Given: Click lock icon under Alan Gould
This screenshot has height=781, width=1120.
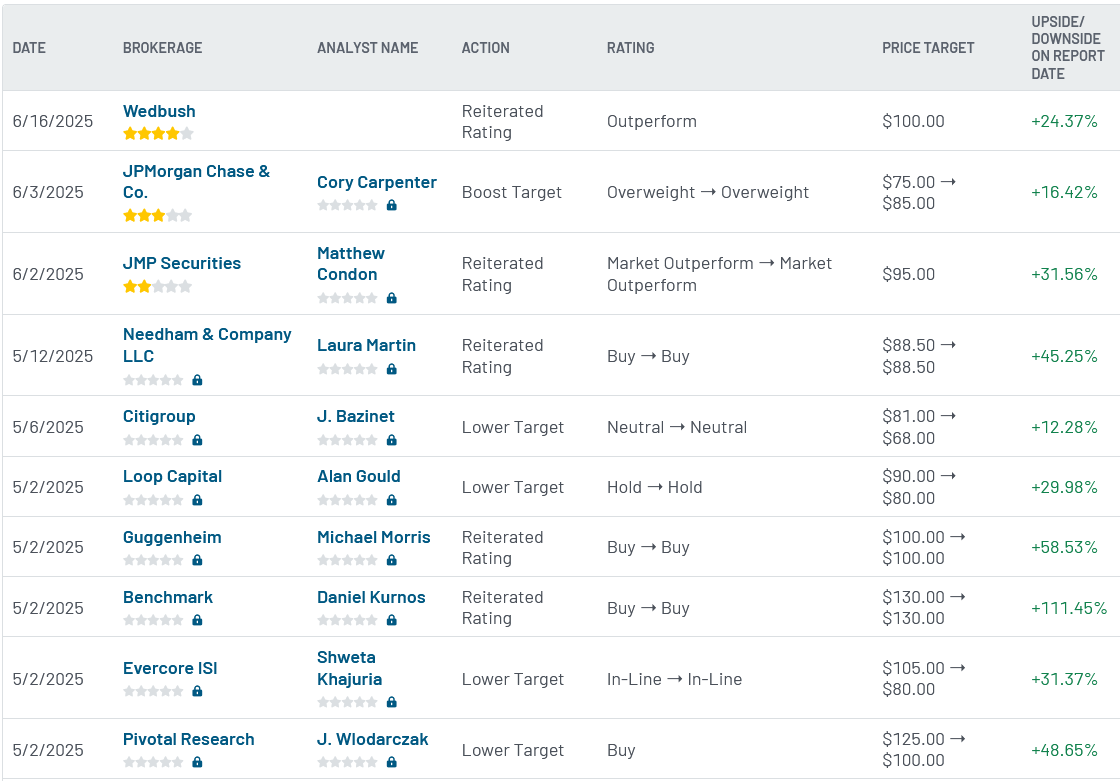Looking at the screenshot, I should pyautogui.click(x=391, y=500).
